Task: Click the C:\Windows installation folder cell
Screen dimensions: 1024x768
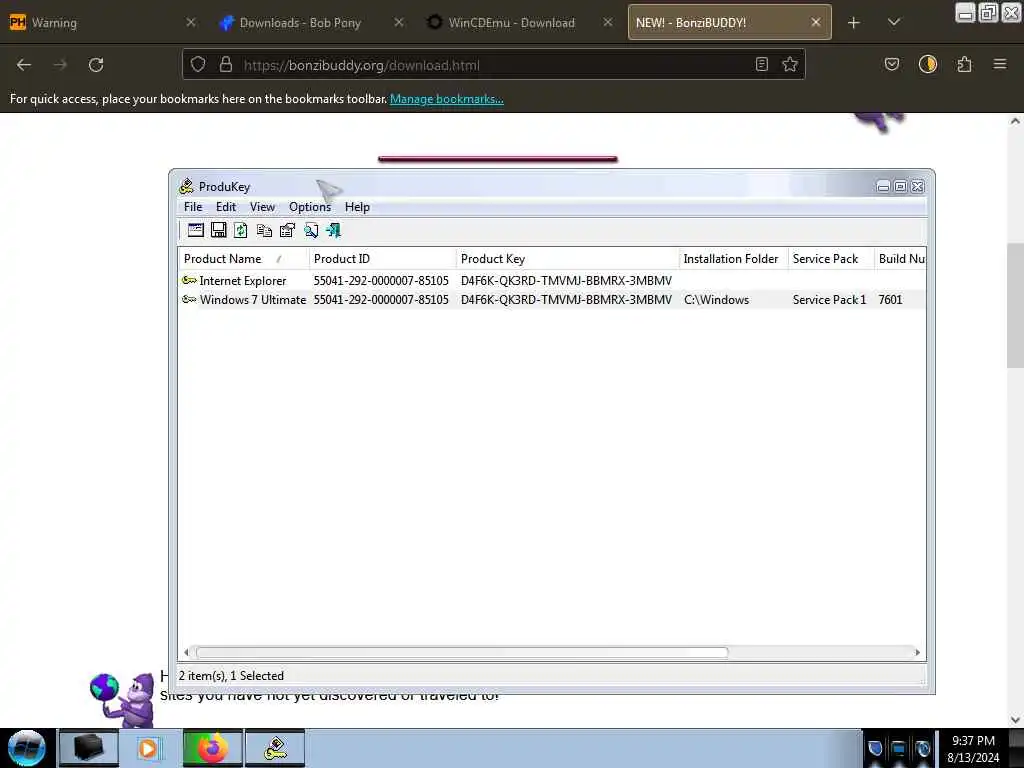Action: [x=716, y=299]
